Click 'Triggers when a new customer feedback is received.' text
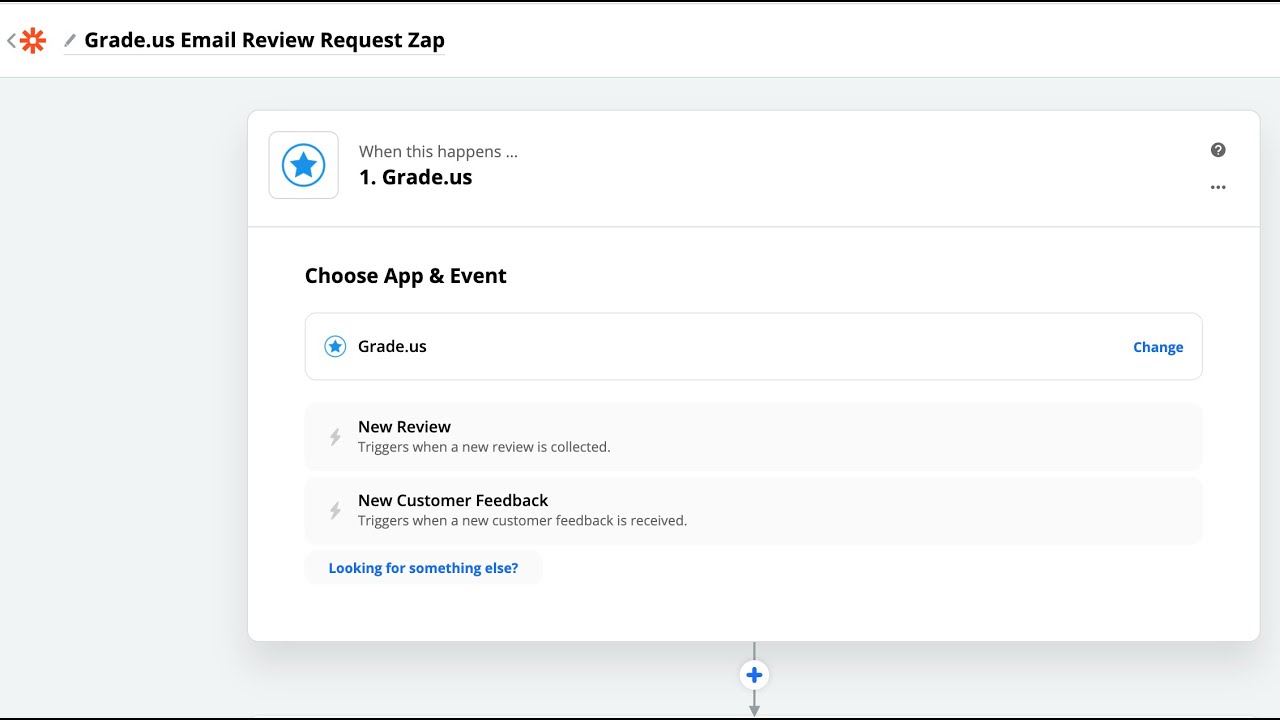Screen dimensions: 1280x720 pyautogui.click(x=522, y=521)
